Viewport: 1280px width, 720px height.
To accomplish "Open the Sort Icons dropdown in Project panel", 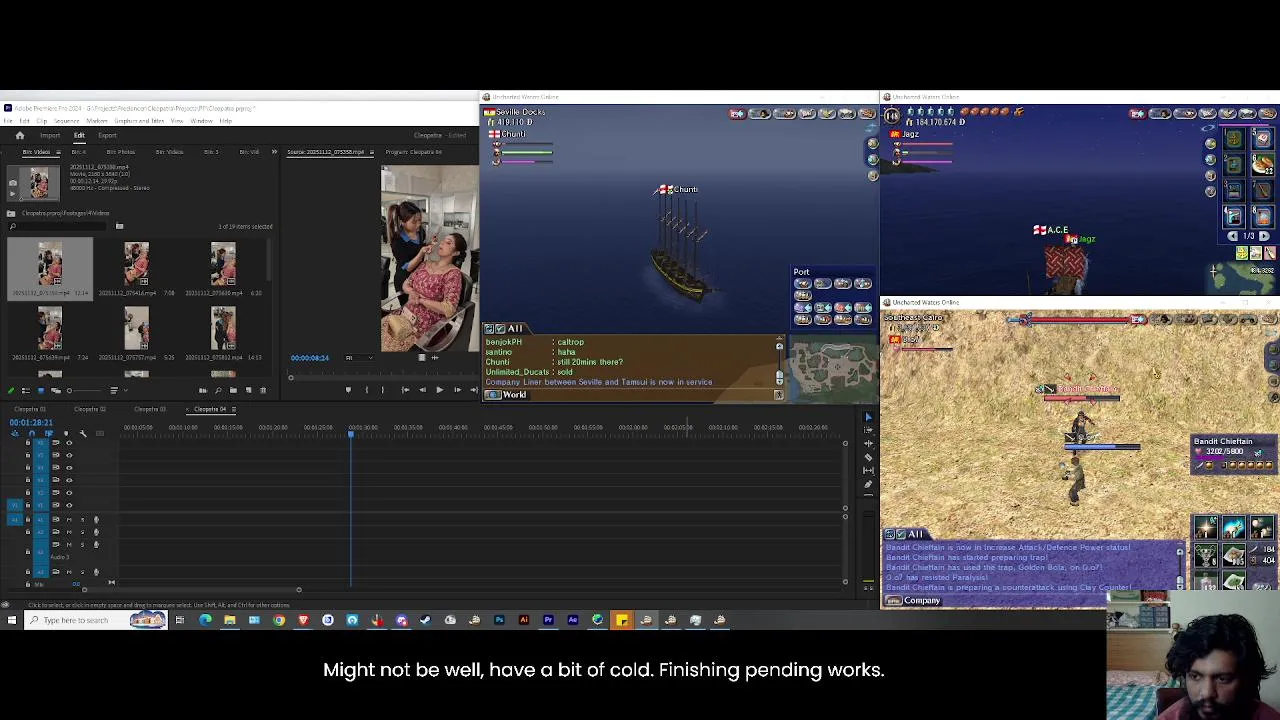I will tap(118, 390).
